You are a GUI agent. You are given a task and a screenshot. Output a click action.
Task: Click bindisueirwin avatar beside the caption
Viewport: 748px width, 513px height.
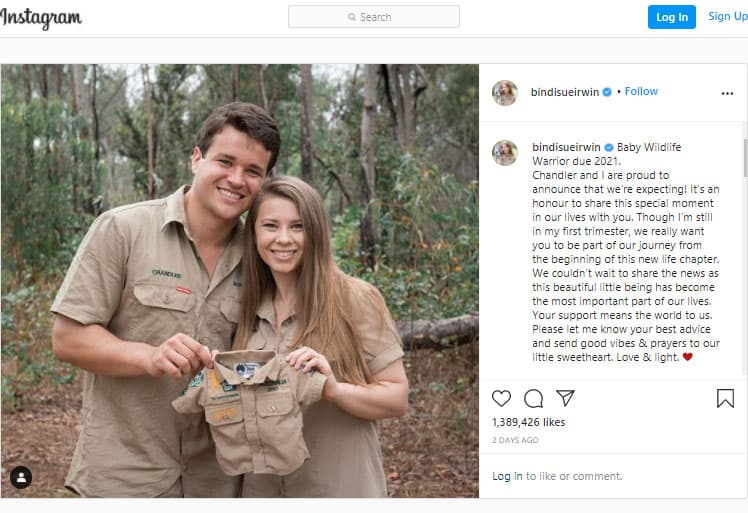(505, 153)
